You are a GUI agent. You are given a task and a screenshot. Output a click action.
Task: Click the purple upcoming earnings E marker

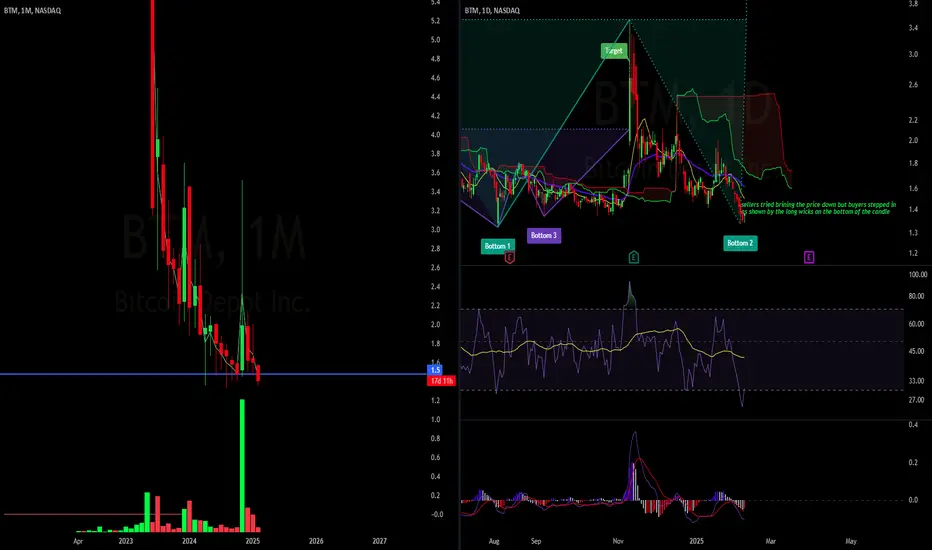point(809,257)
